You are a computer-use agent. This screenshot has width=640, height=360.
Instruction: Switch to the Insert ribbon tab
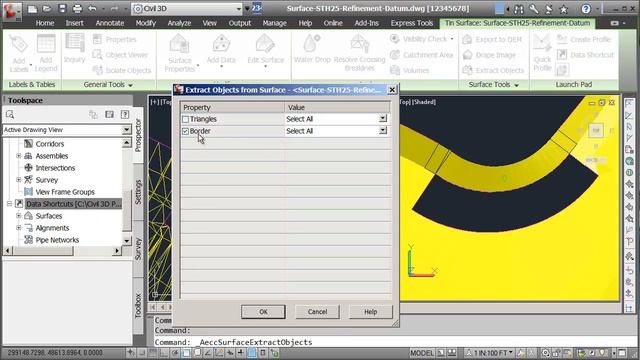tap(74, 23)
